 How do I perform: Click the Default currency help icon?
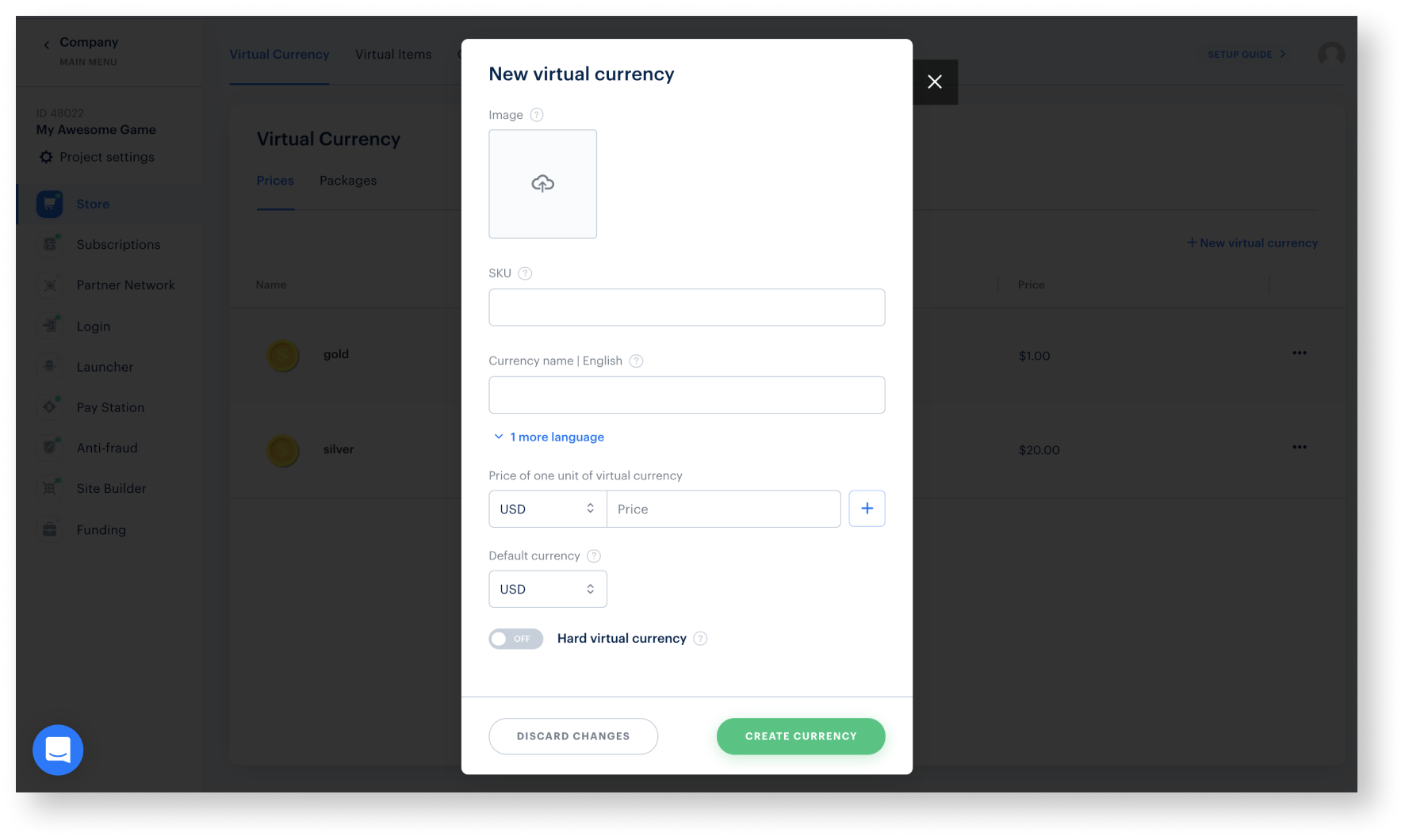594,556
